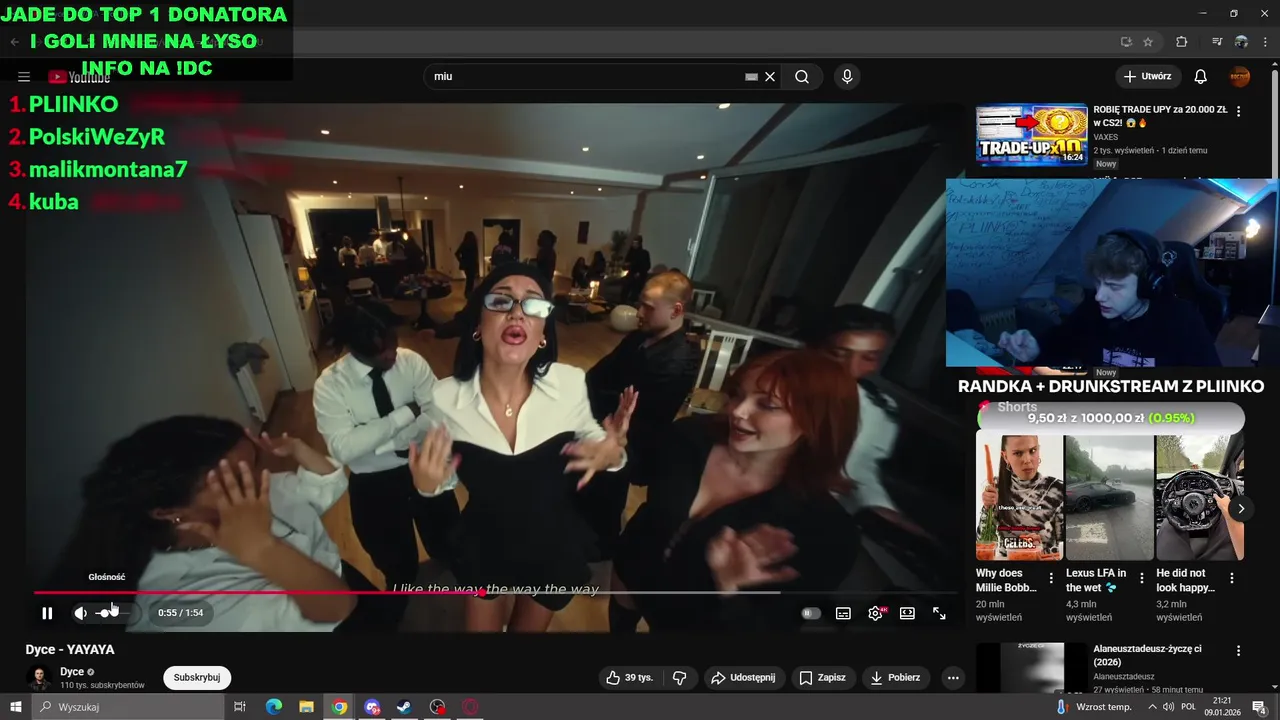
Task: Open Task View on the taskbar
Action: [x=240, y=707]
